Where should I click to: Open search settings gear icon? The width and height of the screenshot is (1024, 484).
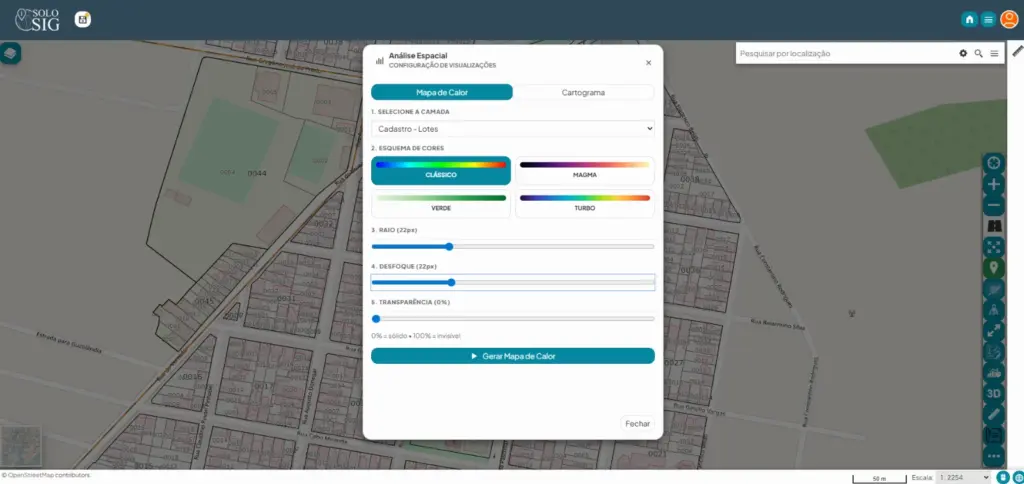pyautogui.click(x=963, y=53)
